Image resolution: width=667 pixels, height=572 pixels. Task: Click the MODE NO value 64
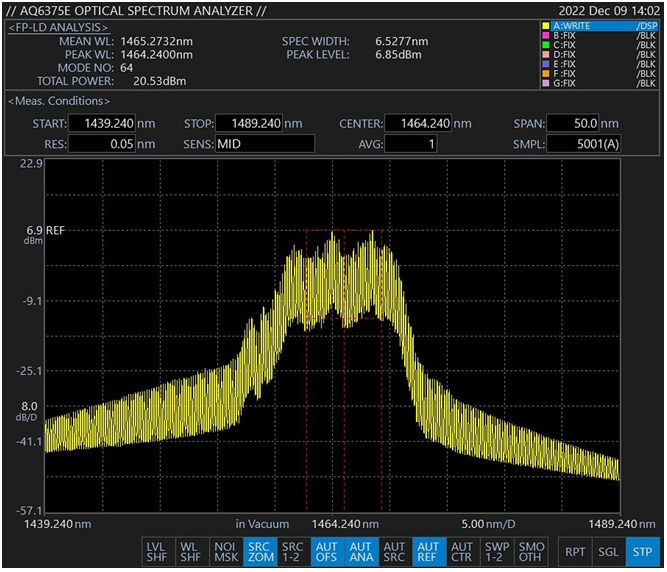point(126,68)
